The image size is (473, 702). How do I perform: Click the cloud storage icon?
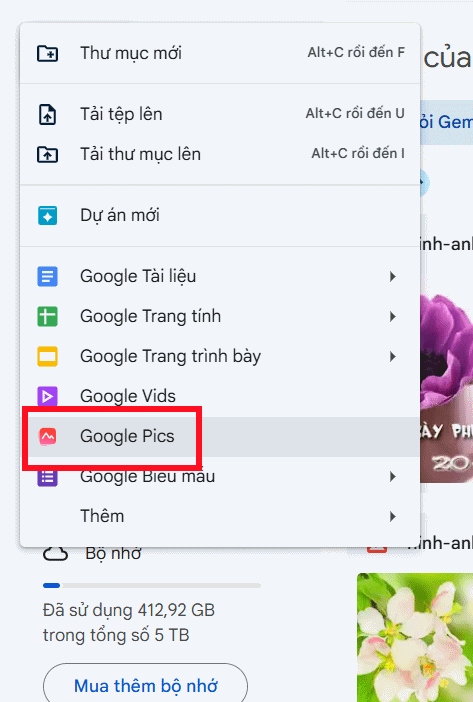click(55, 554)
